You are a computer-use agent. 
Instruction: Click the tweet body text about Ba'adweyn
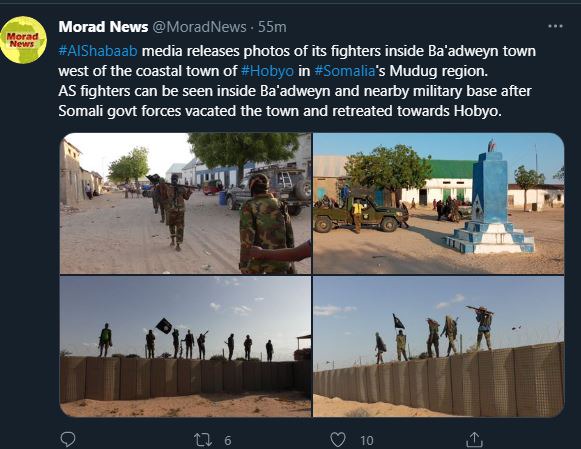297,81
